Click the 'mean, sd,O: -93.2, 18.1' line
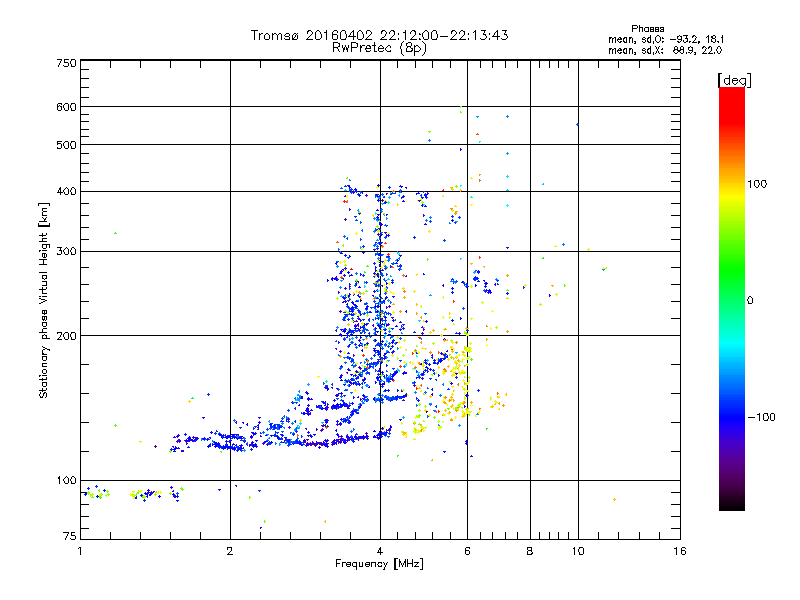 [x=665, y=39]
